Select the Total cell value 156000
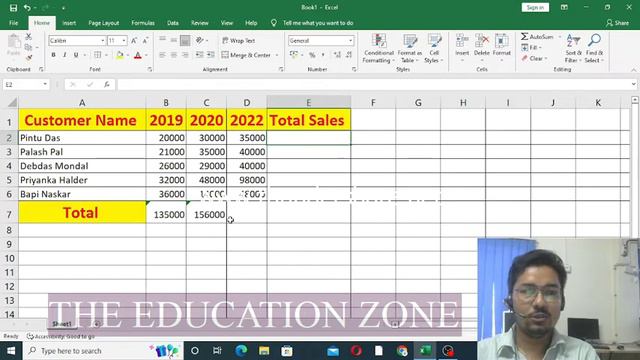Image resolution: width=640 pixels, height=360 pixels. pos(207,212)
